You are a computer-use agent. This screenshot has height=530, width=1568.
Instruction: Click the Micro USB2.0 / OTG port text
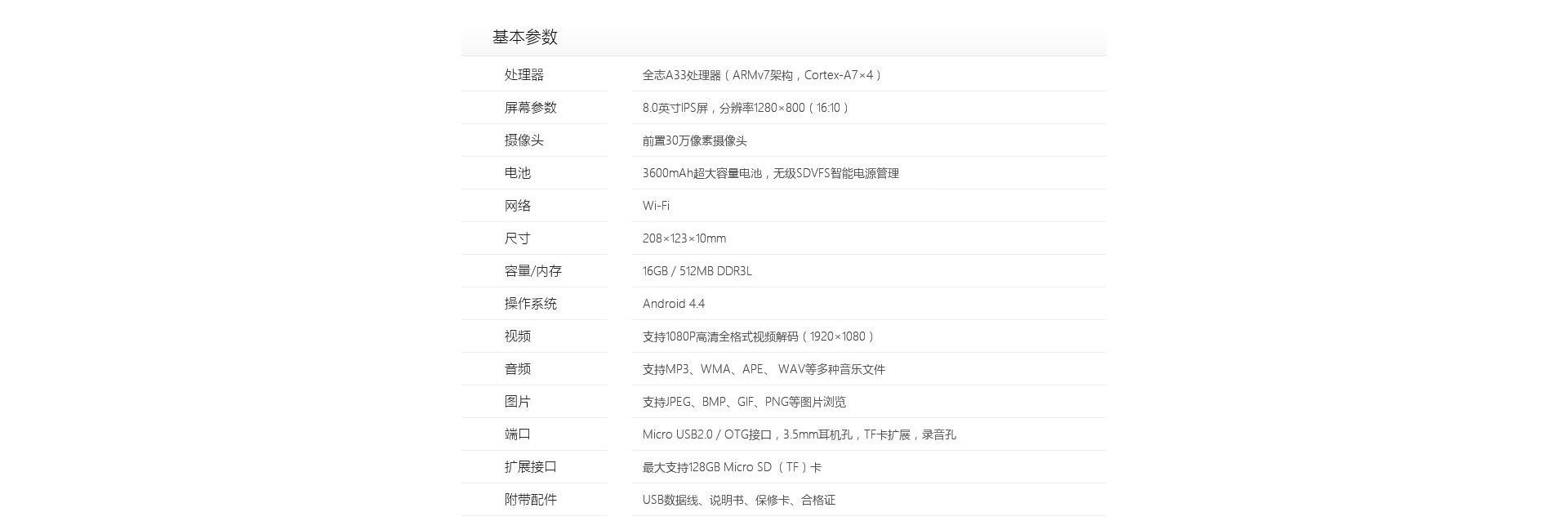799,434
